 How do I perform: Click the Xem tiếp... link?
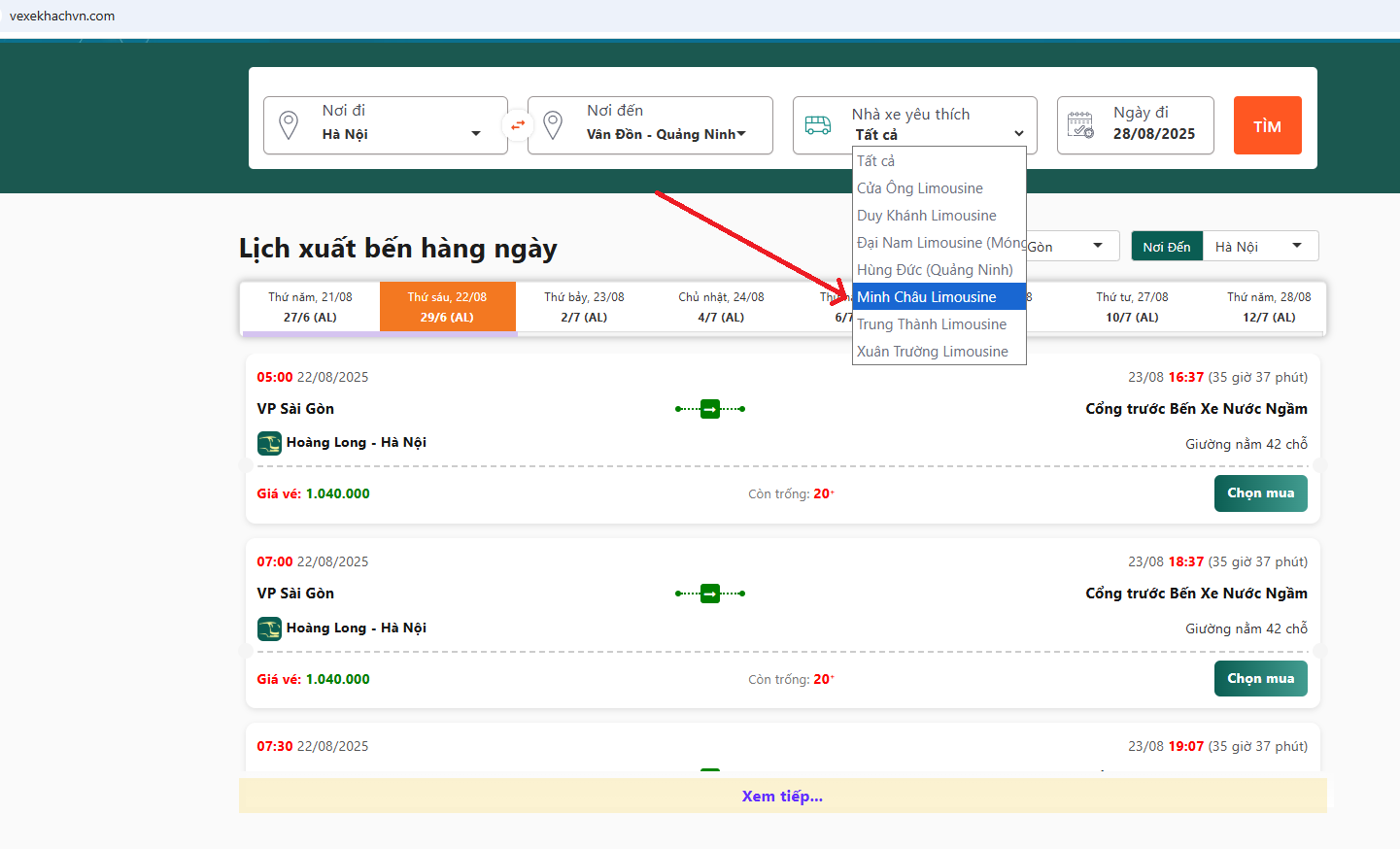tap(782, 797)
